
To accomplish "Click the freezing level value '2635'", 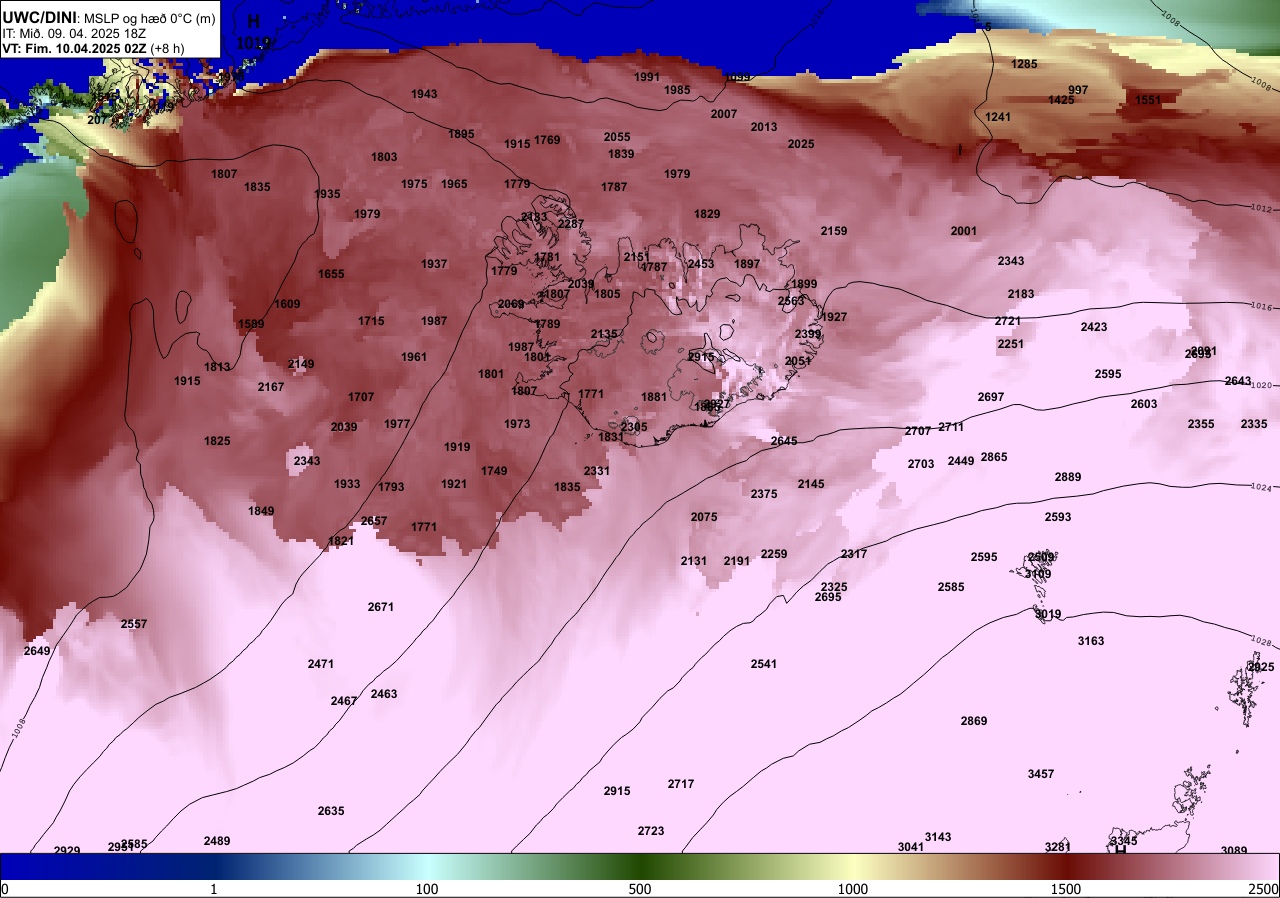I will point(331,811).
